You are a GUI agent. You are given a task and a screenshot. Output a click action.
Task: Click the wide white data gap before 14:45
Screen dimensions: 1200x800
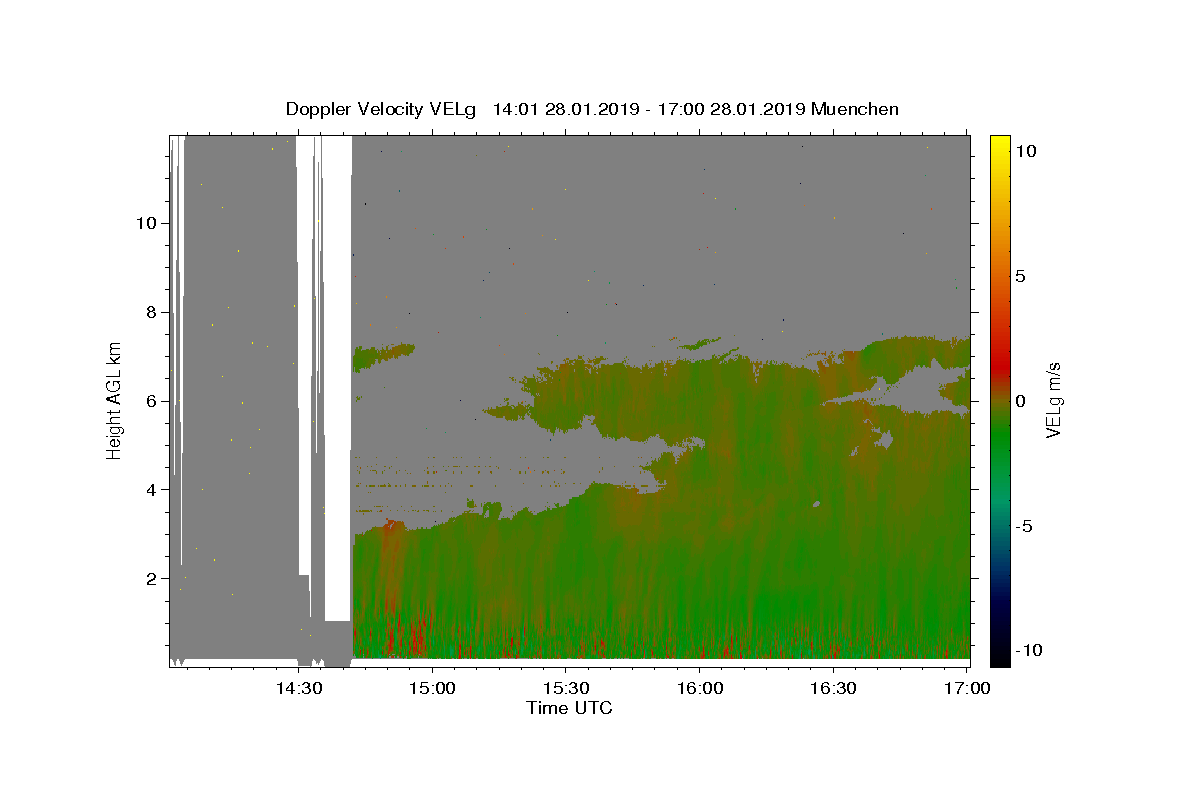point(338,380)
